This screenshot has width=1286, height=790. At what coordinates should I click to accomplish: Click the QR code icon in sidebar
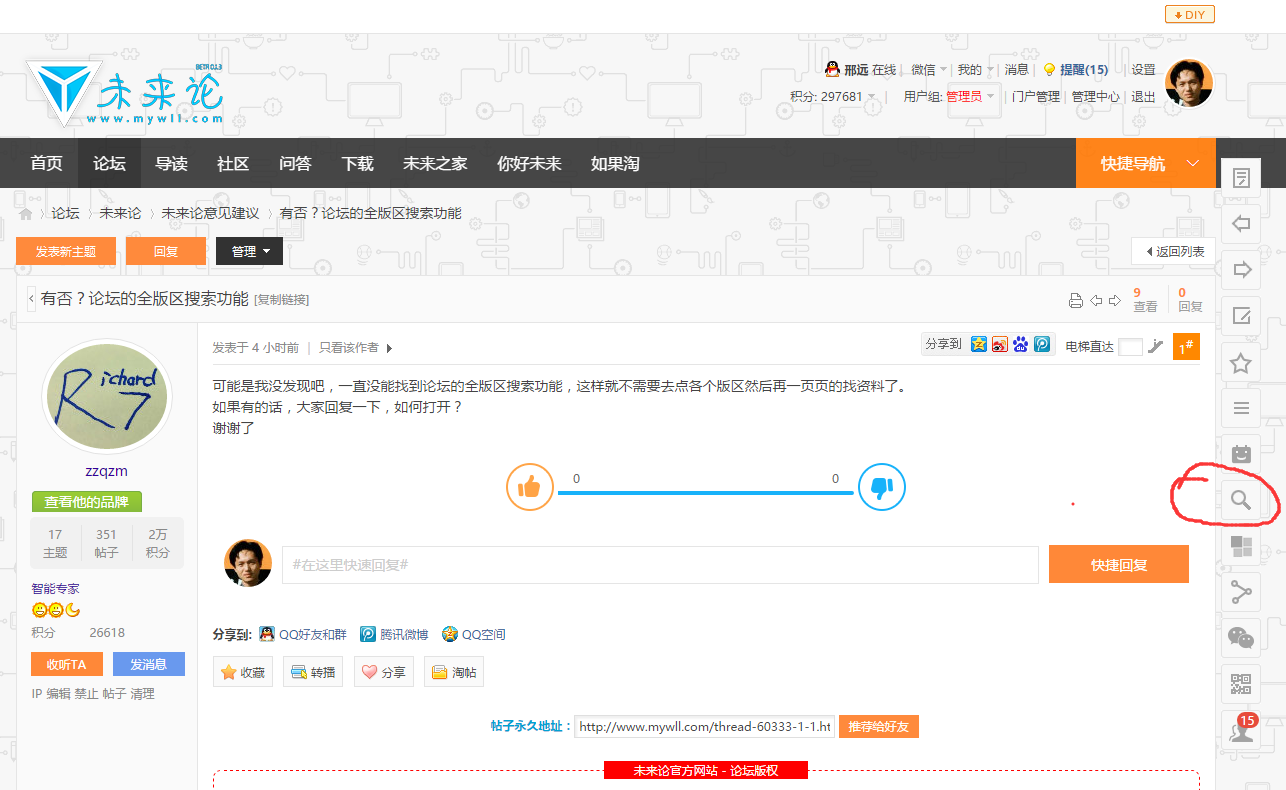click(1240, 684)
